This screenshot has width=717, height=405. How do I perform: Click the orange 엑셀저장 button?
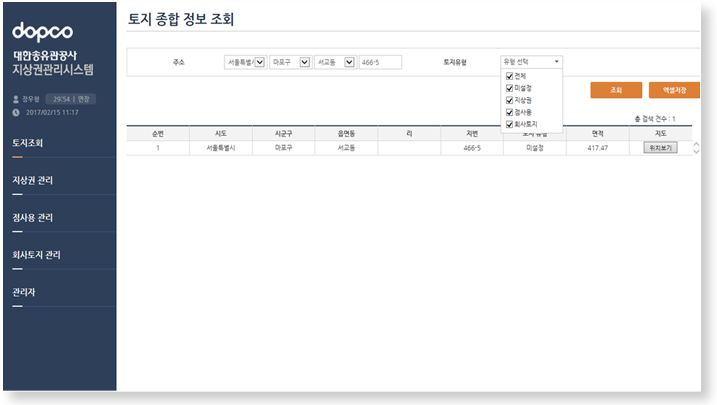pos(674,90)
